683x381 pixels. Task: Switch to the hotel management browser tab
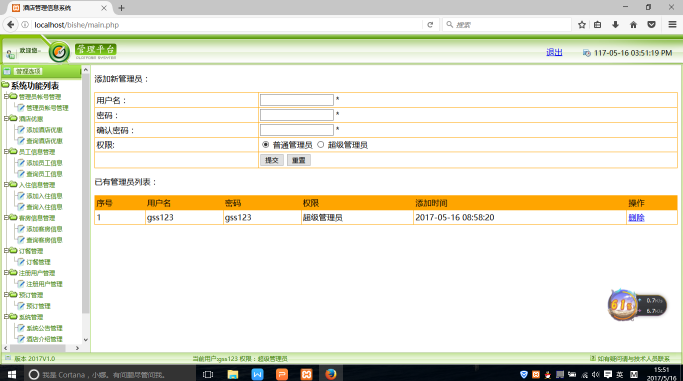tap(59, 8)
